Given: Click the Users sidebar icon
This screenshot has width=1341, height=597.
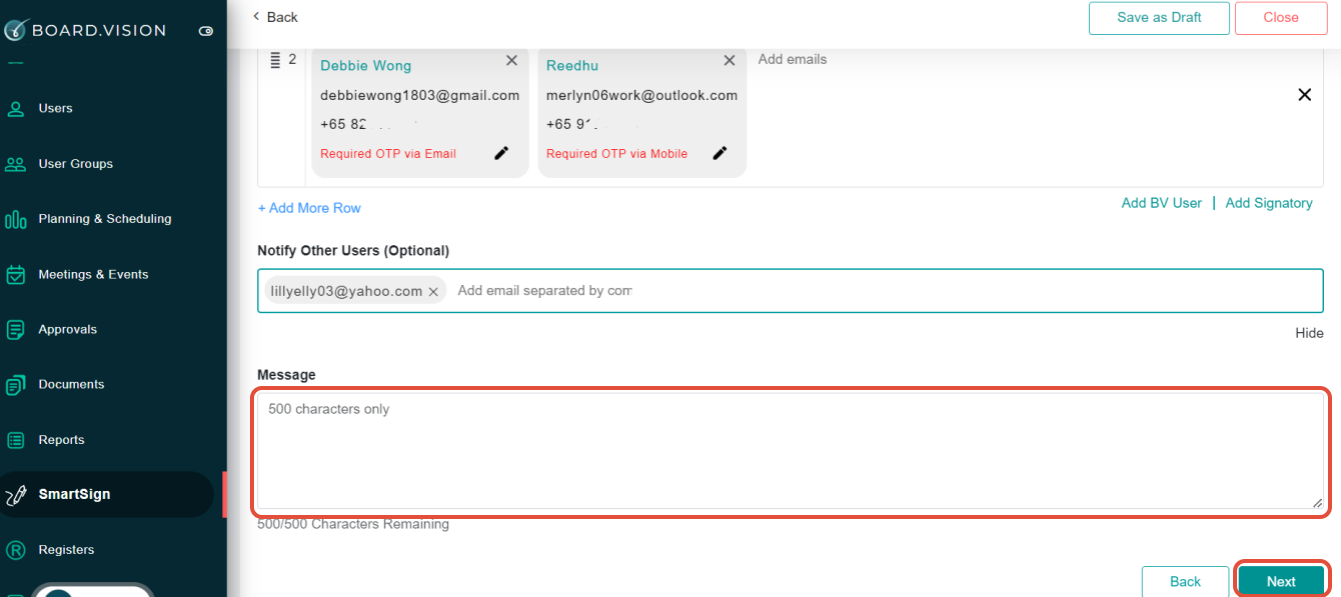Looking at the screenshot, I should (x=16, y=109).
